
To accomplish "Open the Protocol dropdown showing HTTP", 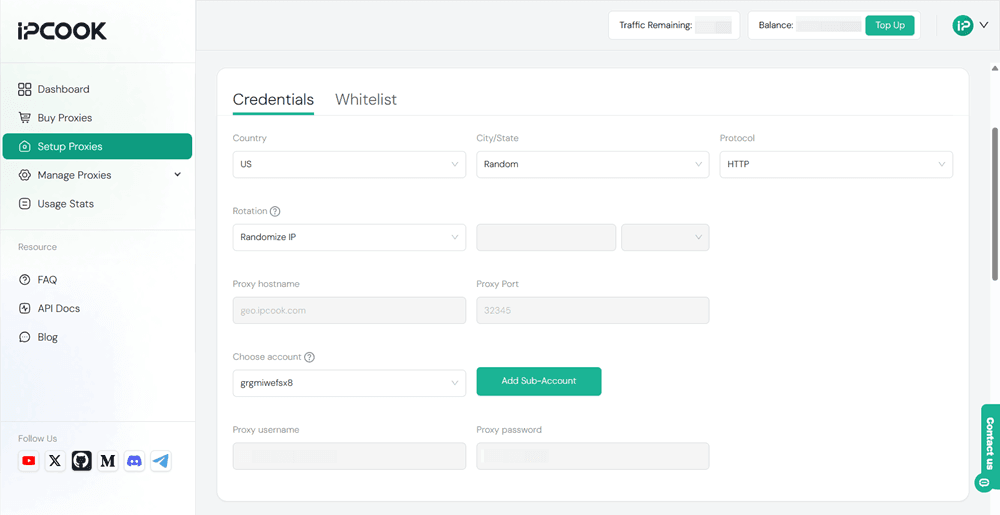I will [x=835, y=164].
